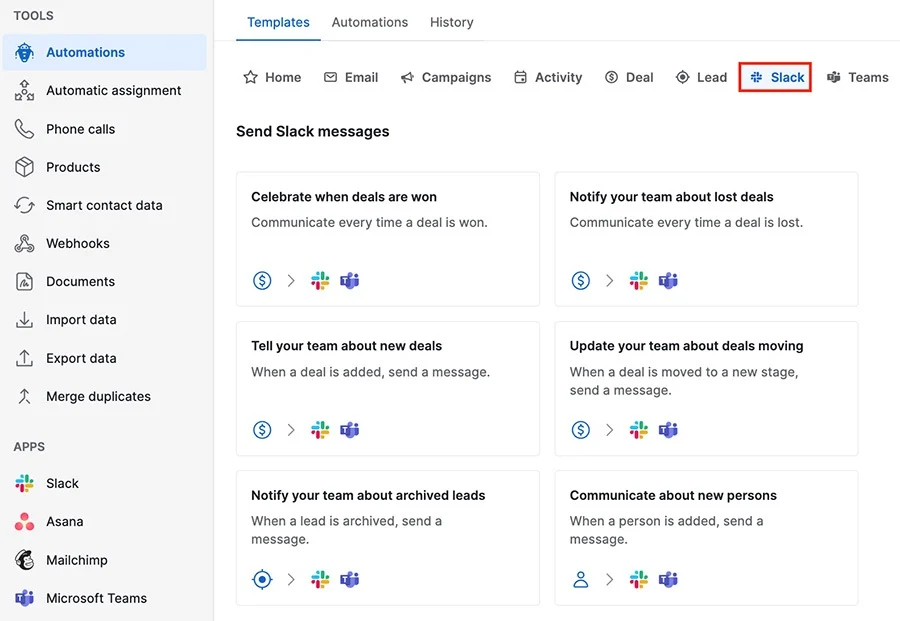This screenshot has height=621, width=900.
Task: Click Slack icon on Update your team about deals moving card
Action: [639, 430]
